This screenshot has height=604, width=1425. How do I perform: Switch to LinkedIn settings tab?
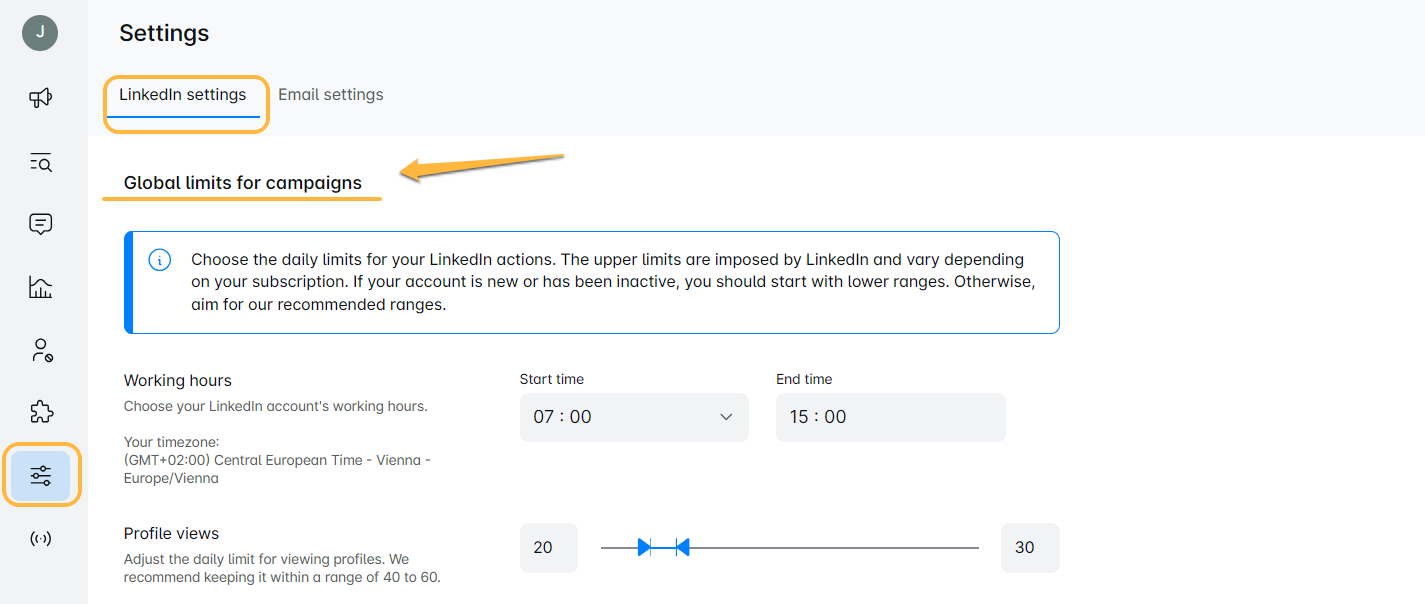183,95
